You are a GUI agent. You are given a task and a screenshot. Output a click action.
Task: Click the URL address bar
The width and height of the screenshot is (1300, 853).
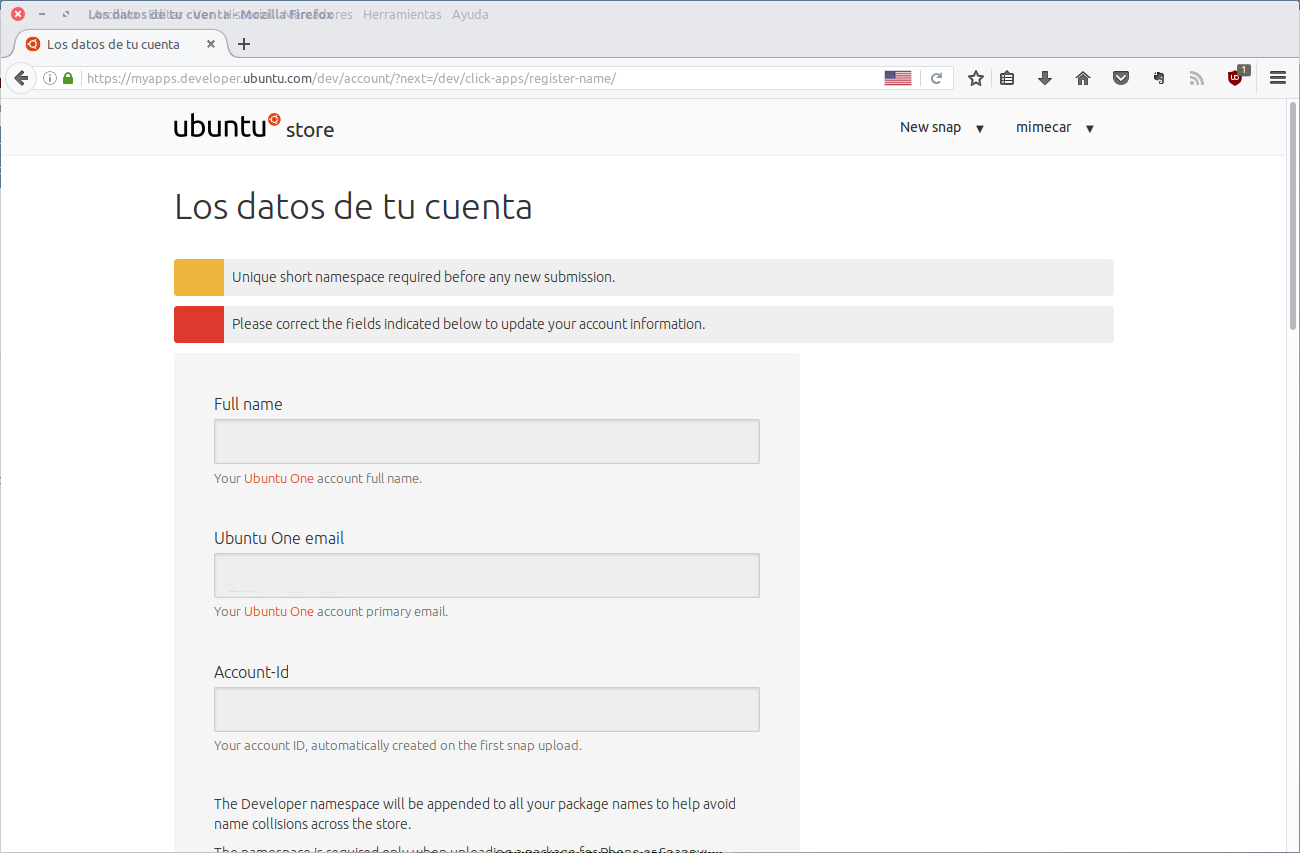pos(480,78)
